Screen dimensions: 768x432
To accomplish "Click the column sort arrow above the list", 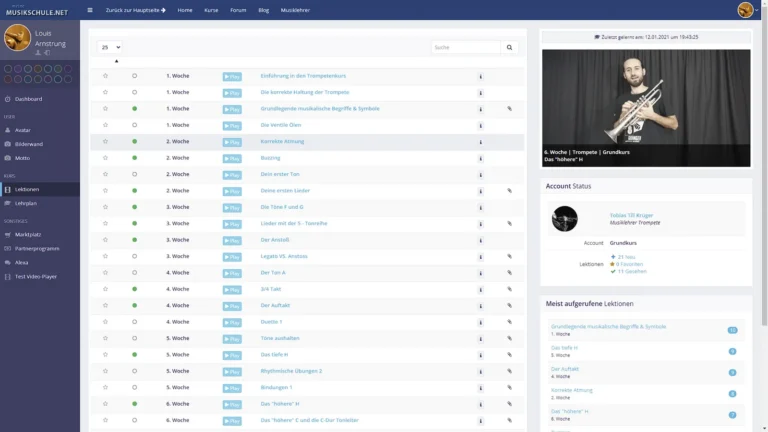I will (x=117, y=61).
